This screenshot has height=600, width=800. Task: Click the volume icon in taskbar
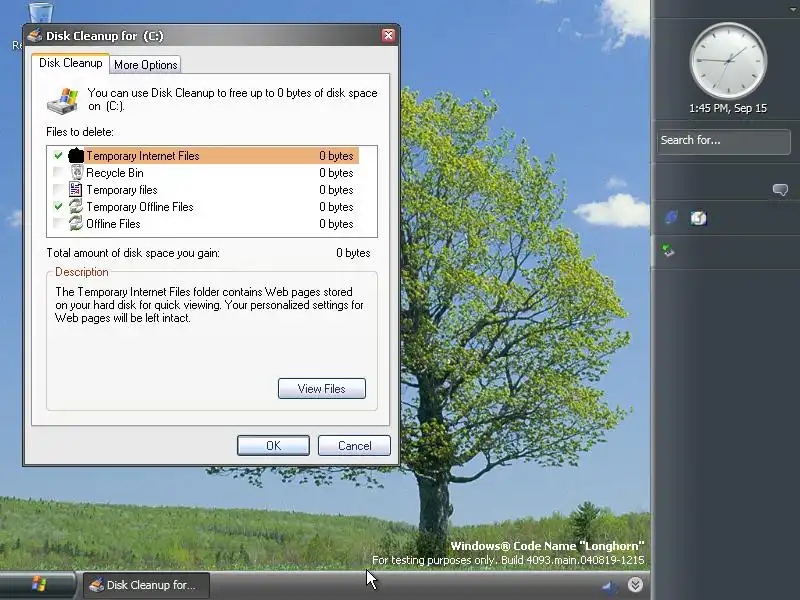pyautogui.click(x=609, y=586)
